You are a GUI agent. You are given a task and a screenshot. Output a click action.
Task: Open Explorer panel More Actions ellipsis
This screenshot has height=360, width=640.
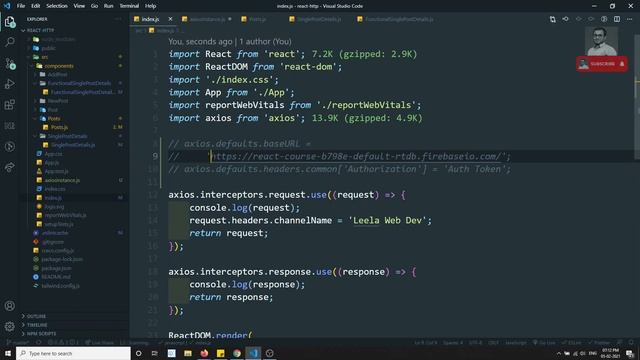click(118, 19)
